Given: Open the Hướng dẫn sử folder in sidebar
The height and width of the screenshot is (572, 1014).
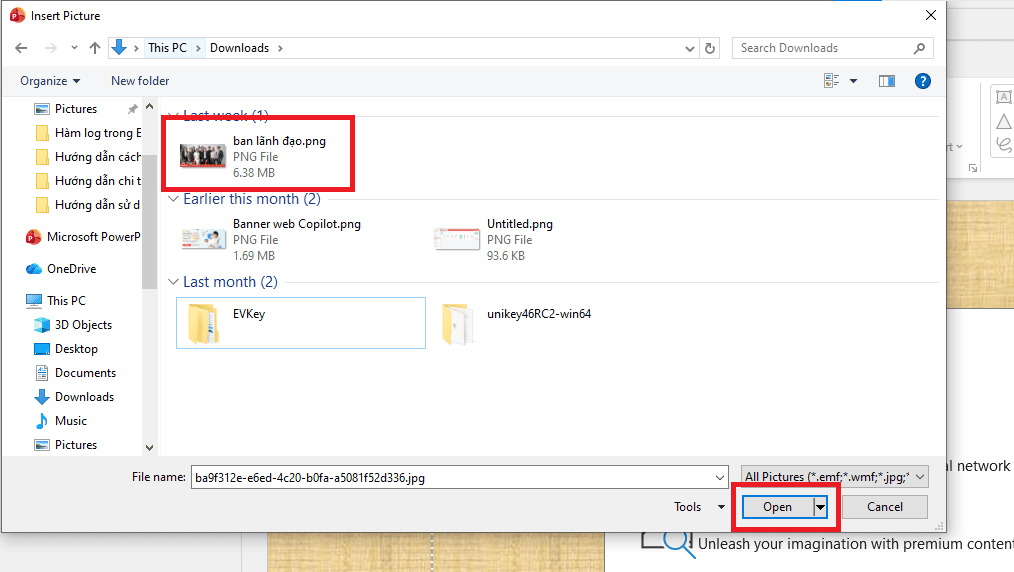Looking at the screenshot, I should click(88, 205).
